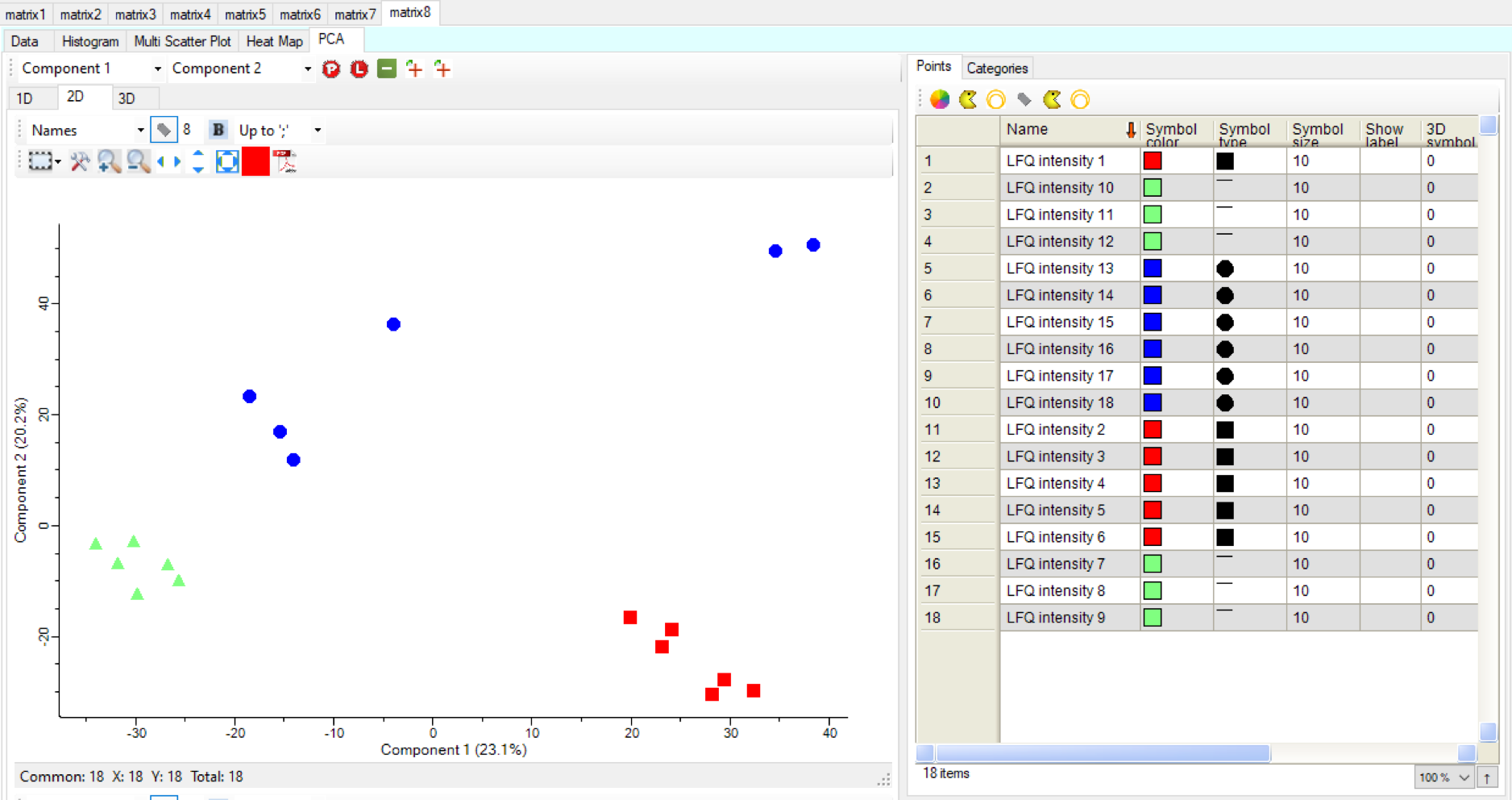The height and width of the screenshot is (800, 1512).
Task: Expand the Component 2 axis dropdown
Action: point(307,69)
